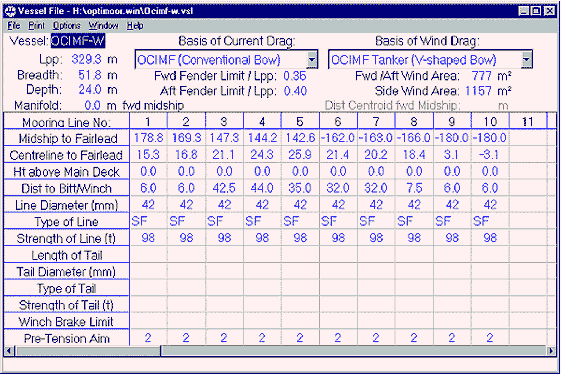Open the Help menu

[135, 26]
